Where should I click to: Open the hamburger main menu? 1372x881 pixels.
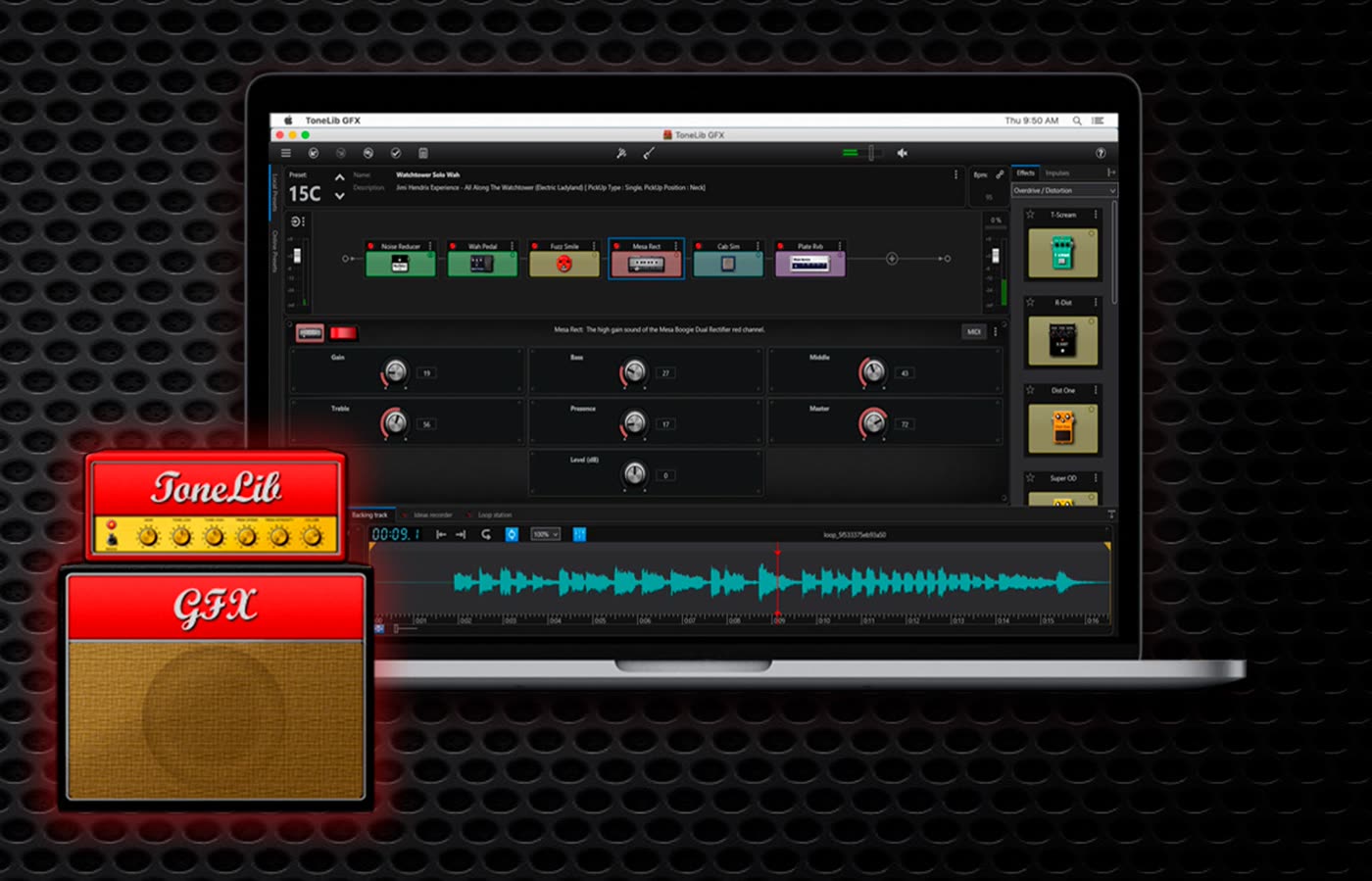pos(285,153)
